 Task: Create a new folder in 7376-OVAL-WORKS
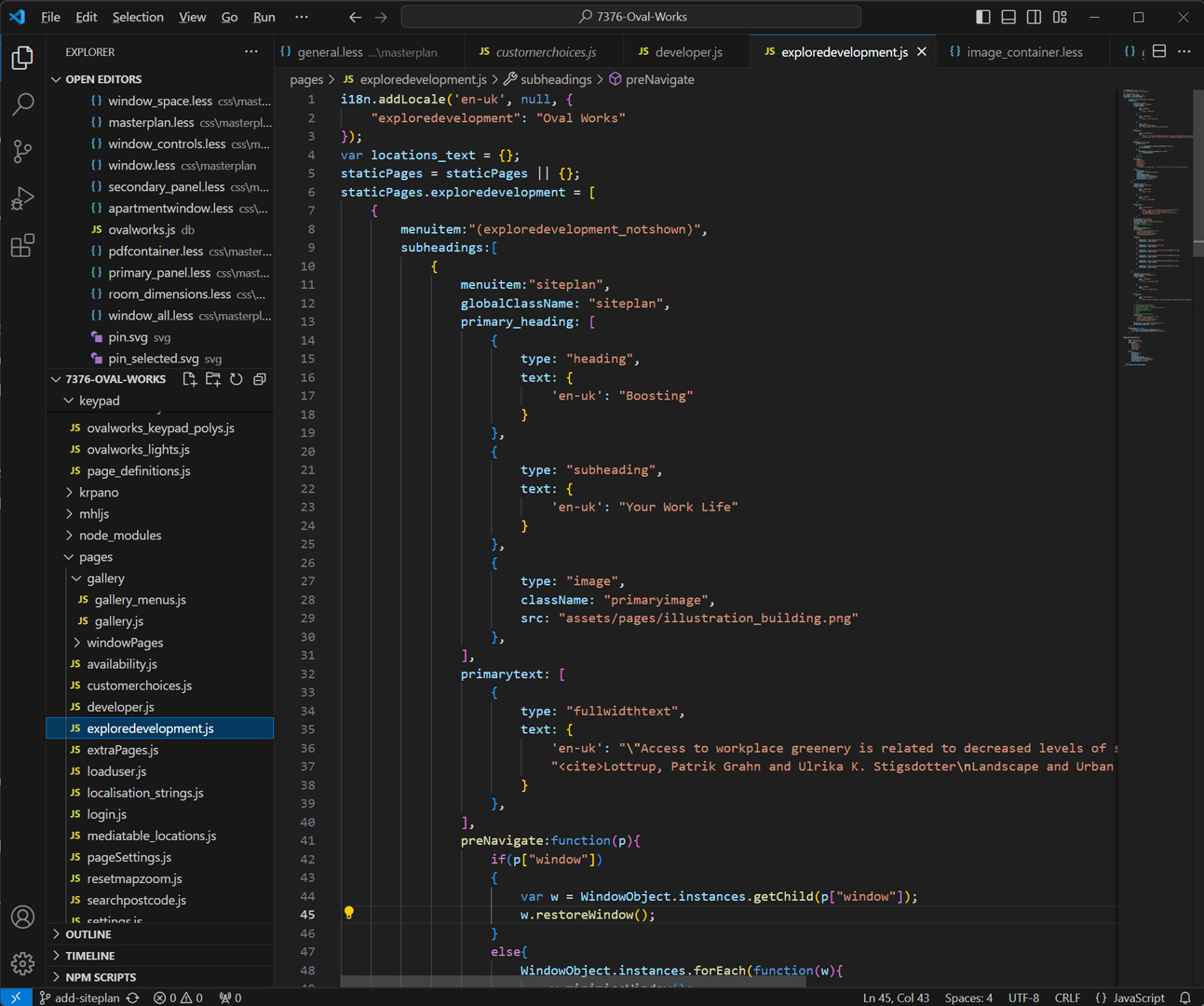[x=213, y=379]
